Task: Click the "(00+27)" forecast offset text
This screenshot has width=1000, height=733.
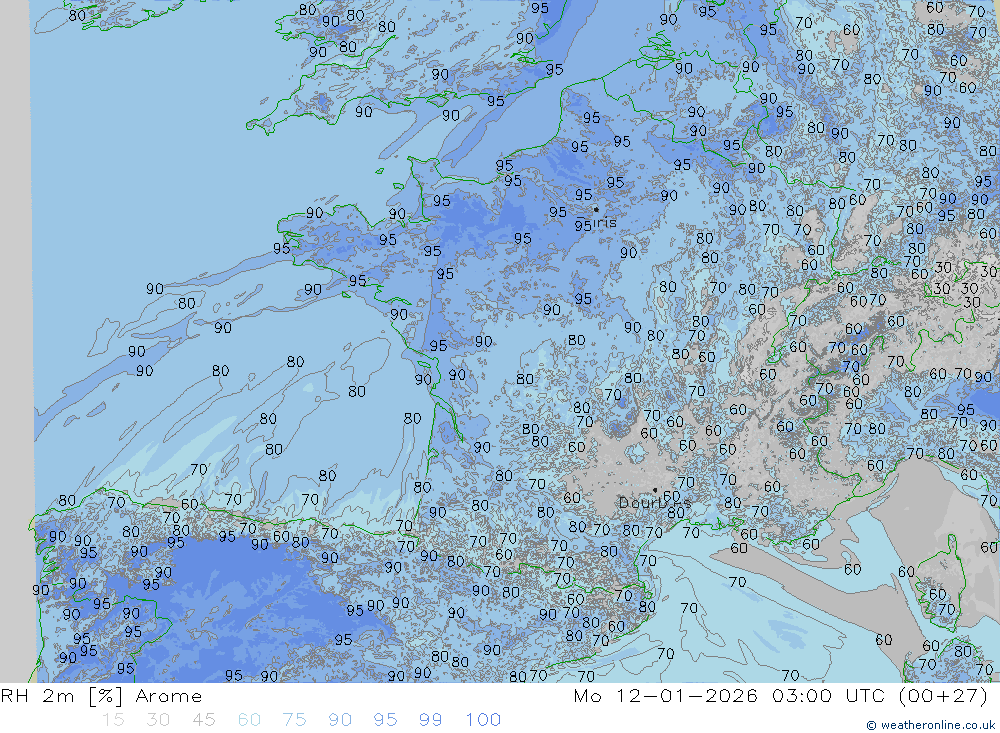Action: [943, 696]
